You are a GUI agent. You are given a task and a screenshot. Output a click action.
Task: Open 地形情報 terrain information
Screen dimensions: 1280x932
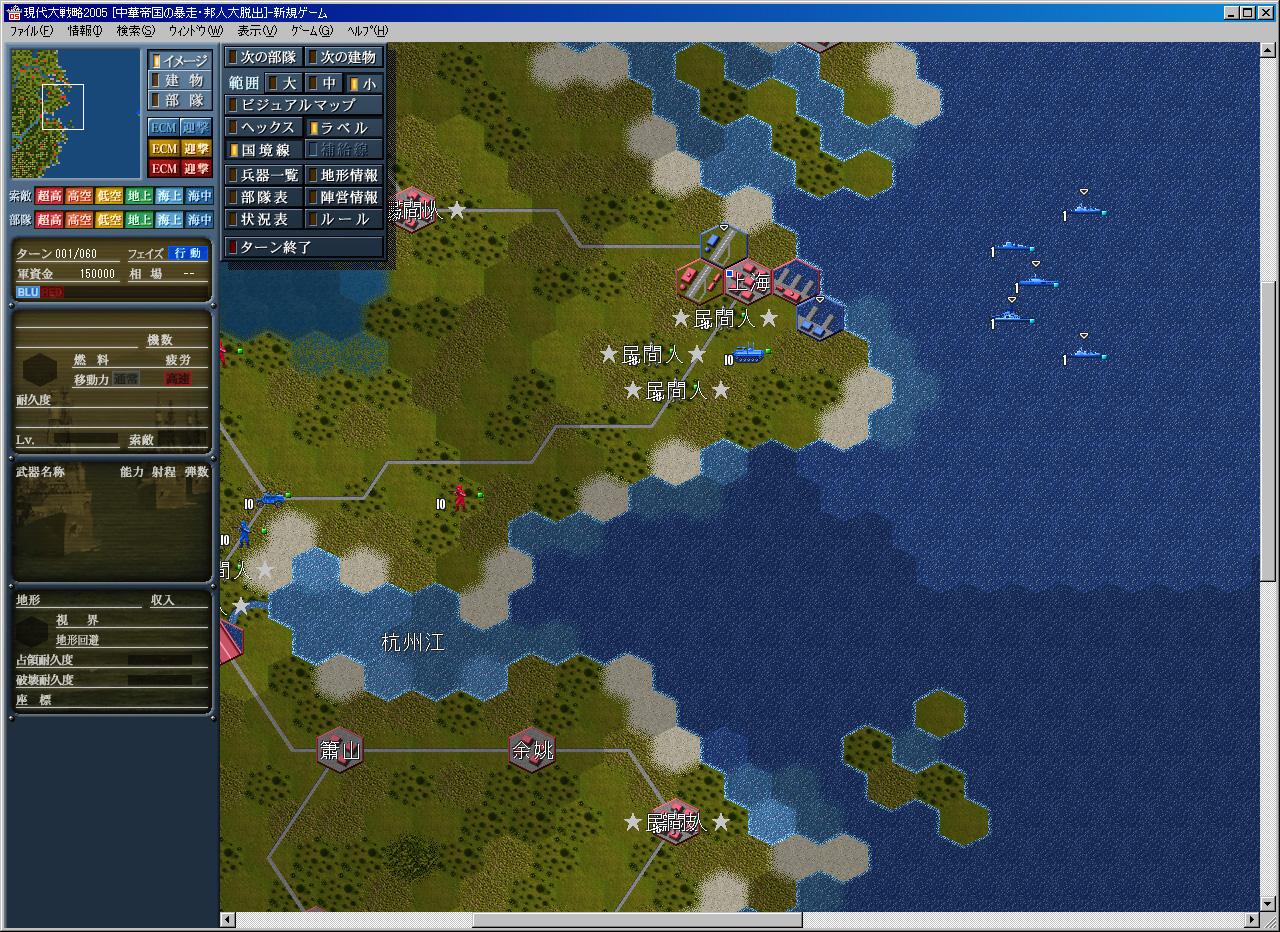pyautogui.click(x=344, y=175)
